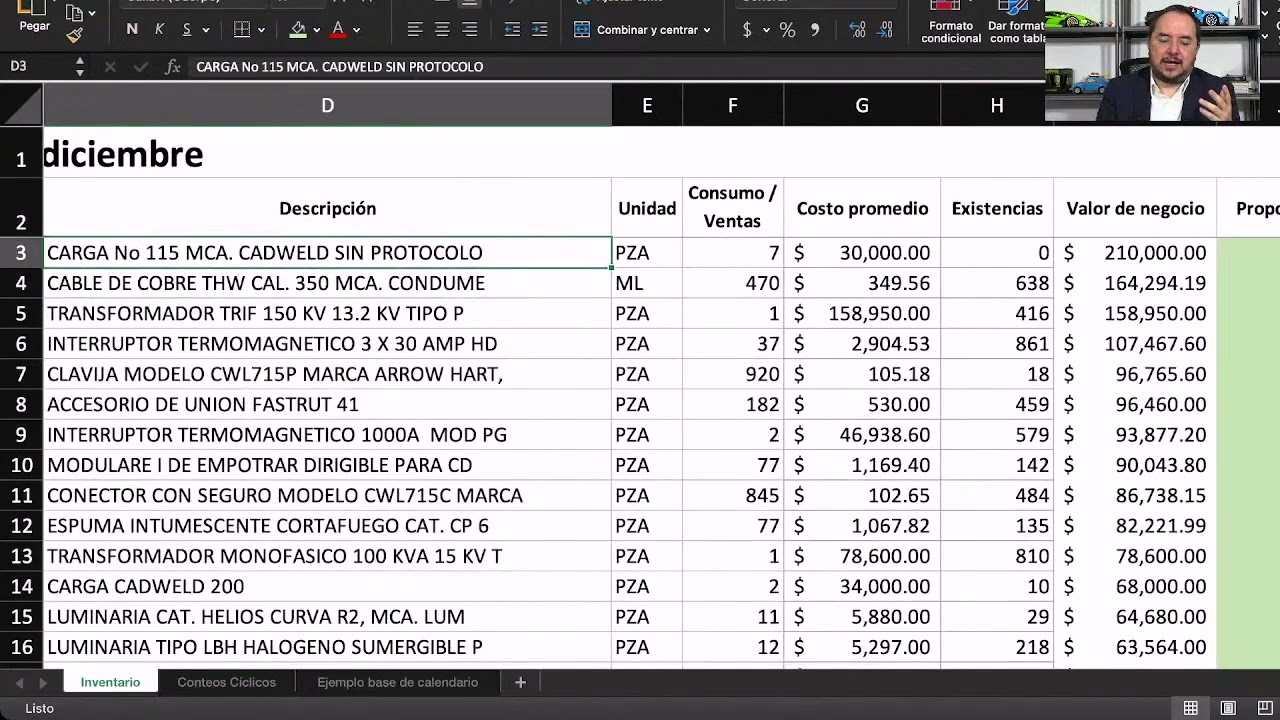Click the format painter brush icon
This screenshot has height=720, width=1280.
tap(74, 36)
